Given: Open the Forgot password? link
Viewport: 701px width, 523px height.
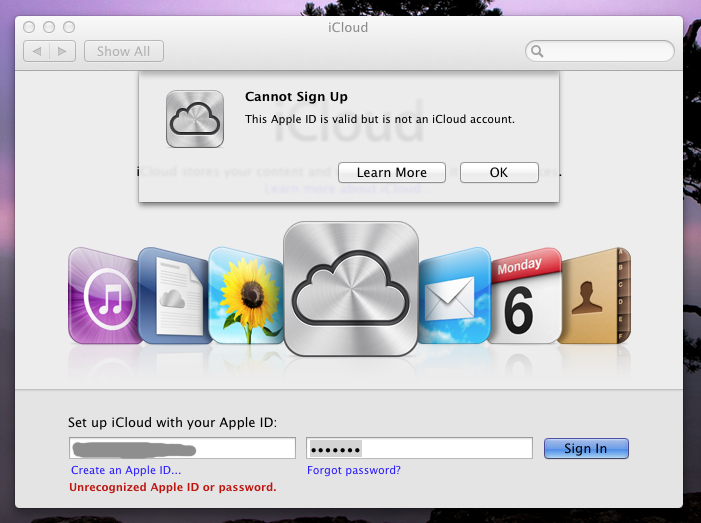Looking at the screenshot, I should (x=354, y=470).
